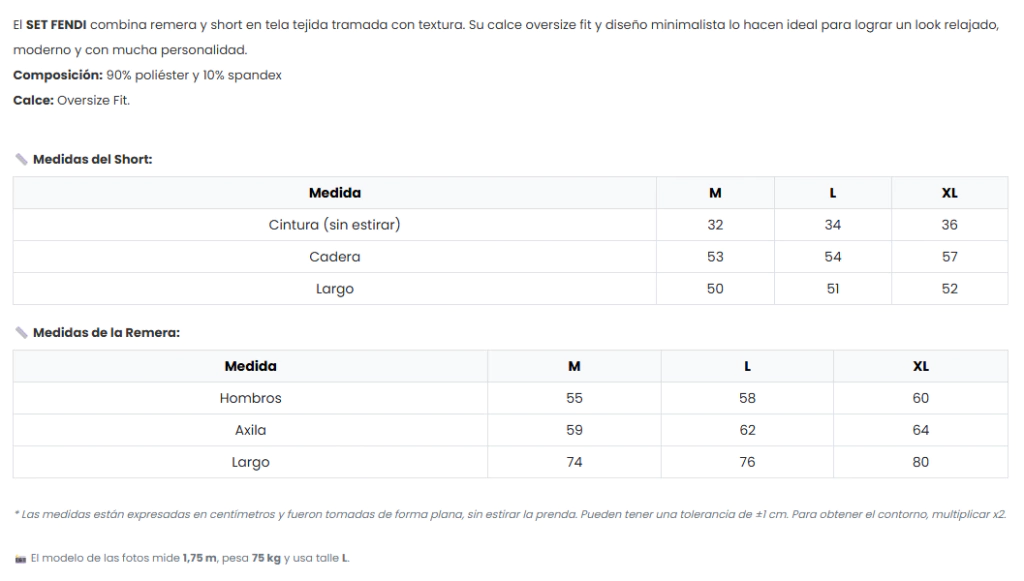Screen dimensions: 1024x581
Task: Click the Largo value 80 in Remera table
Action: (920, 462)
